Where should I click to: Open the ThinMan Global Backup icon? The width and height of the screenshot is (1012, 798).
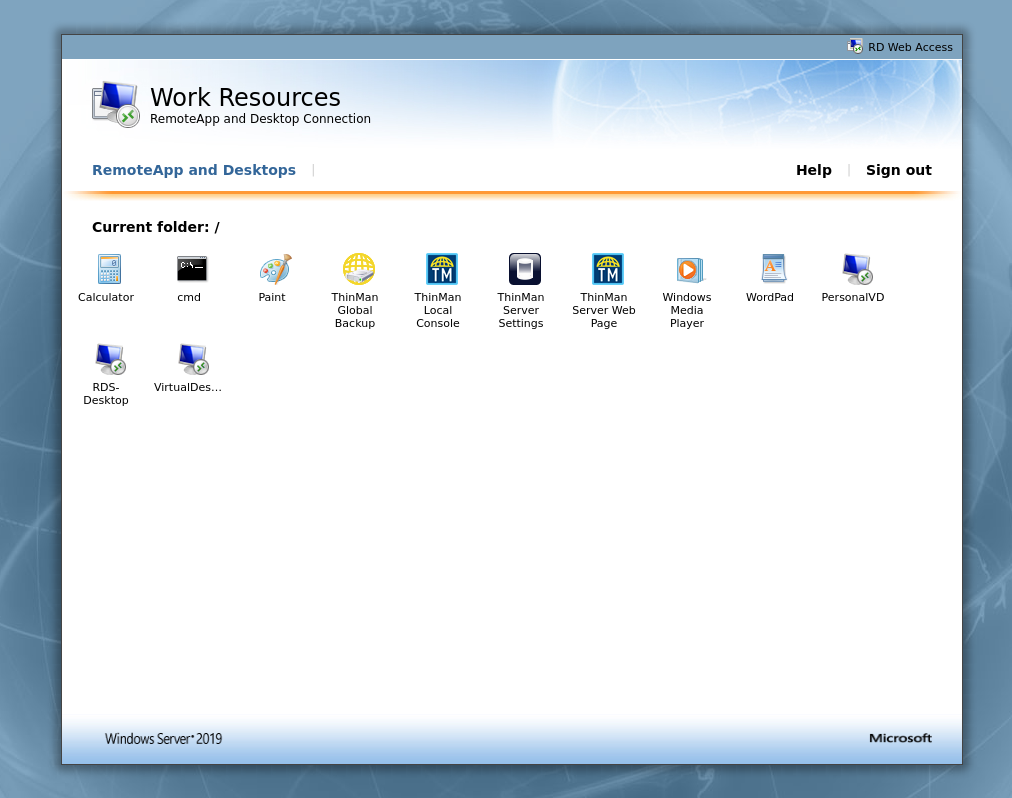[x=358, y=269]
